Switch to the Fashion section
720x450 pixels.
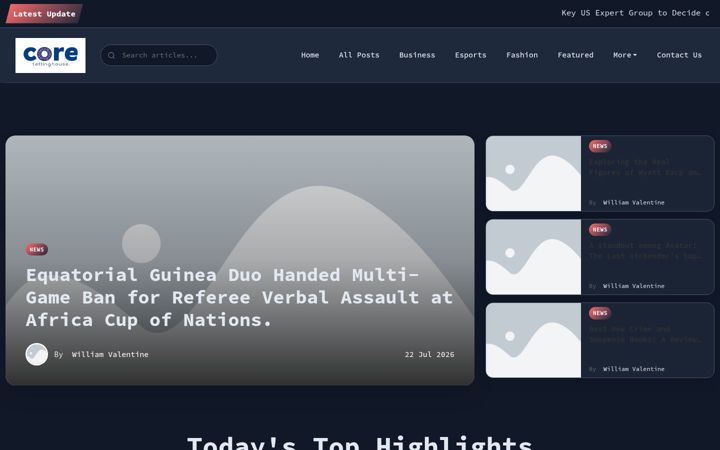click(522, 55)
